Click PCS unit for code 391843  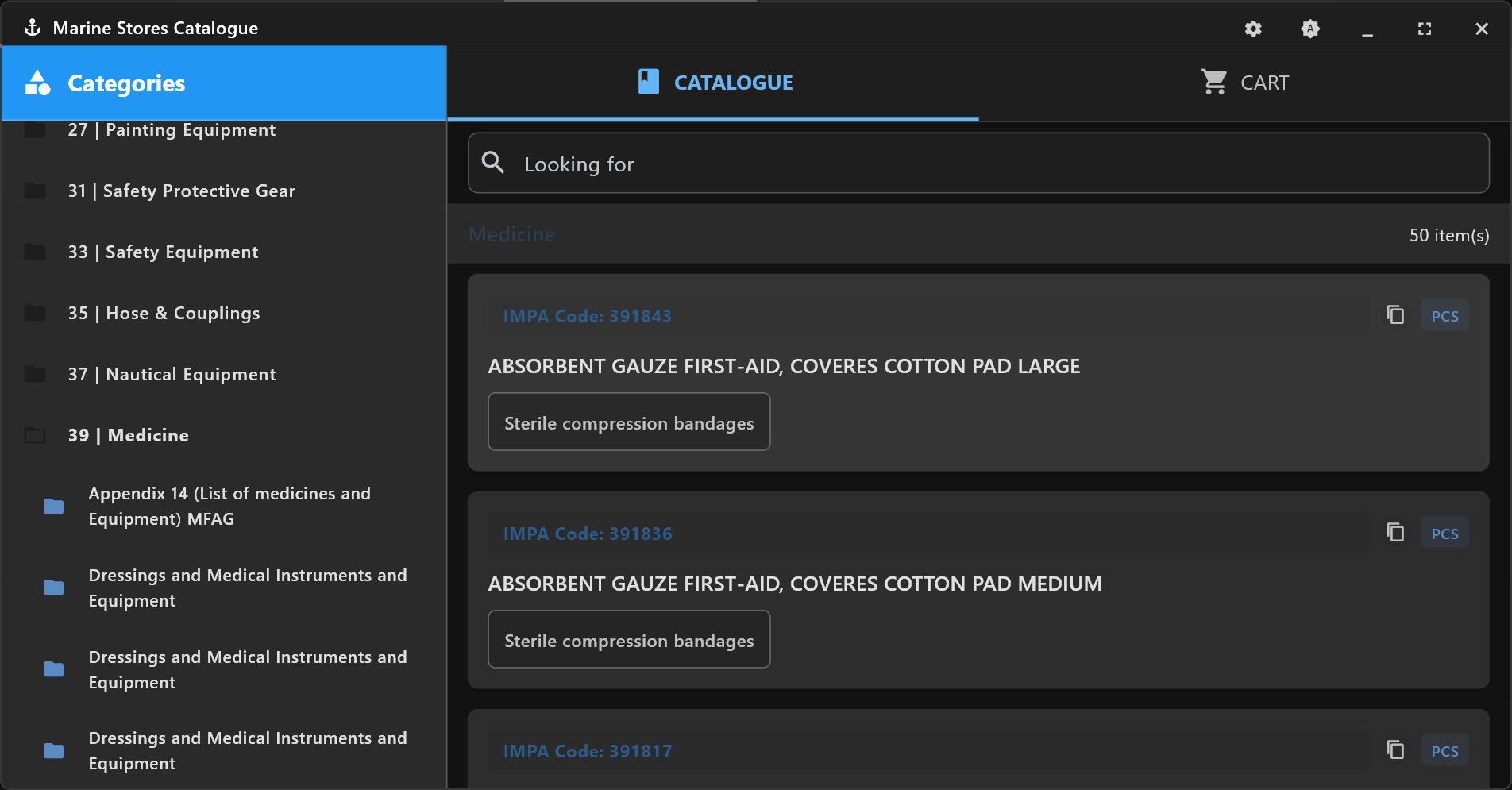[1444, 315]
